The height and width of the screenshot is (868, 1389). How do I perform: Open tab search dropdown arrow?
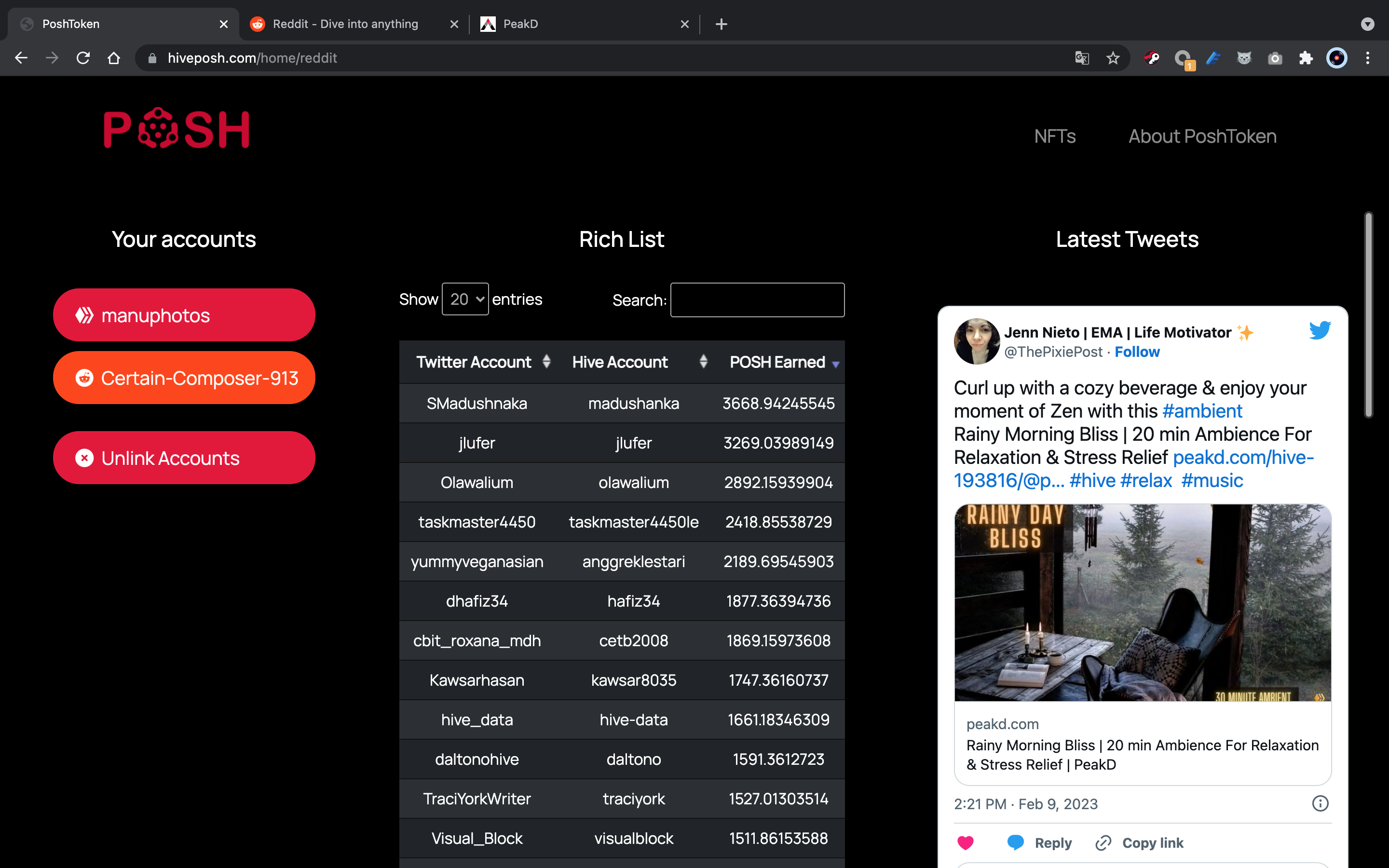click(x=1368, y=24)
